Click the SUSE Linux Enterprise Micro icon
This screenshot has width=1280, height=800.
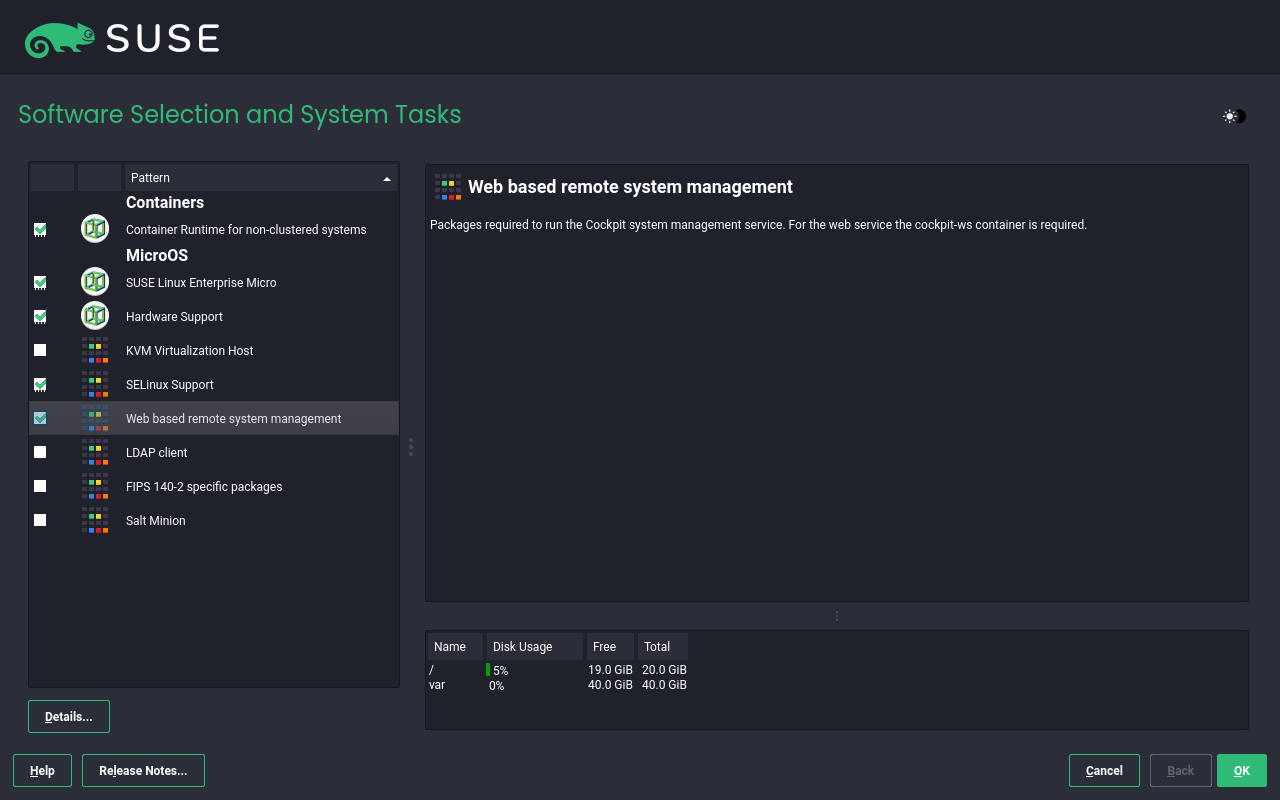95,282
